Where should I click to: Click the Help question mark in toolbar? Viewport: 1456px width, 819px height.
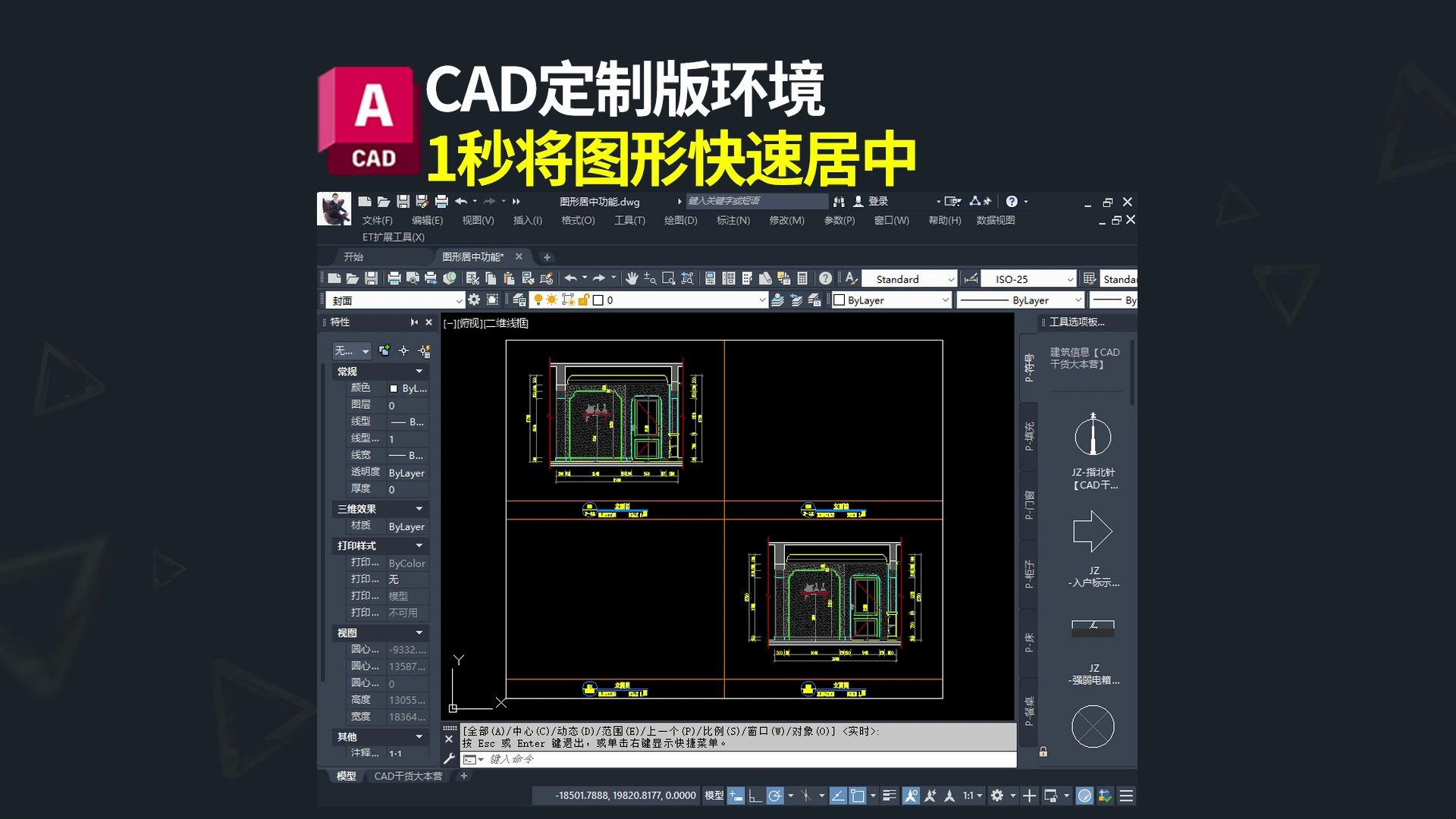tap(825, 278)
